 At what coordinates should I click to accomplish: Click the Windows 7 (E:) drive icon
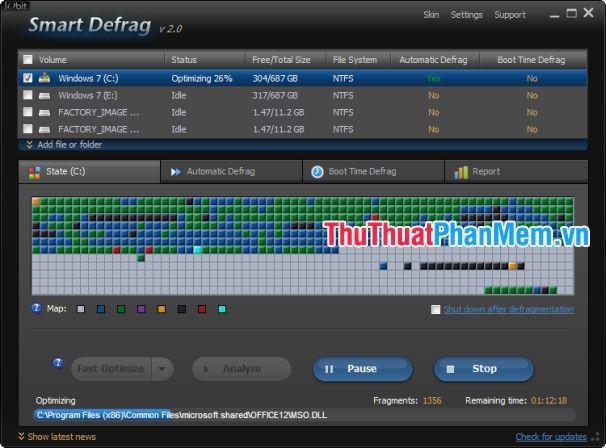tap(44, 95)
